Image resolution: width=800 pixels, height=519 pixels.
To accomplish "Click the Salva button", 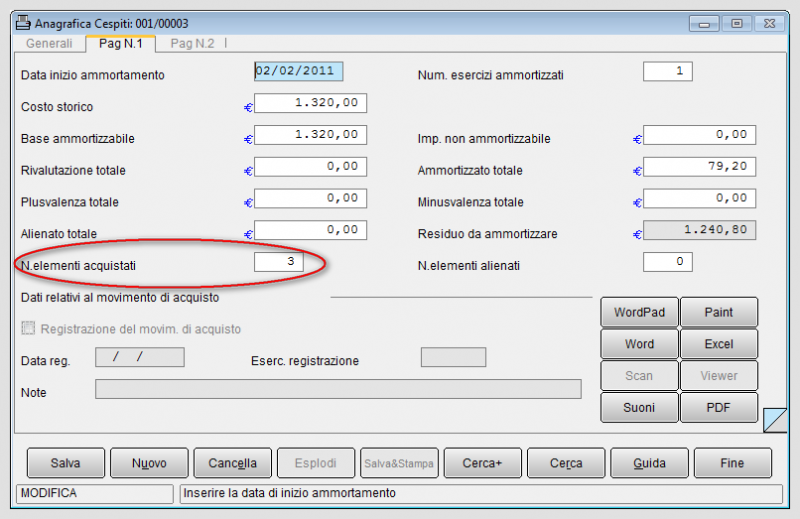I will [65, 463].
